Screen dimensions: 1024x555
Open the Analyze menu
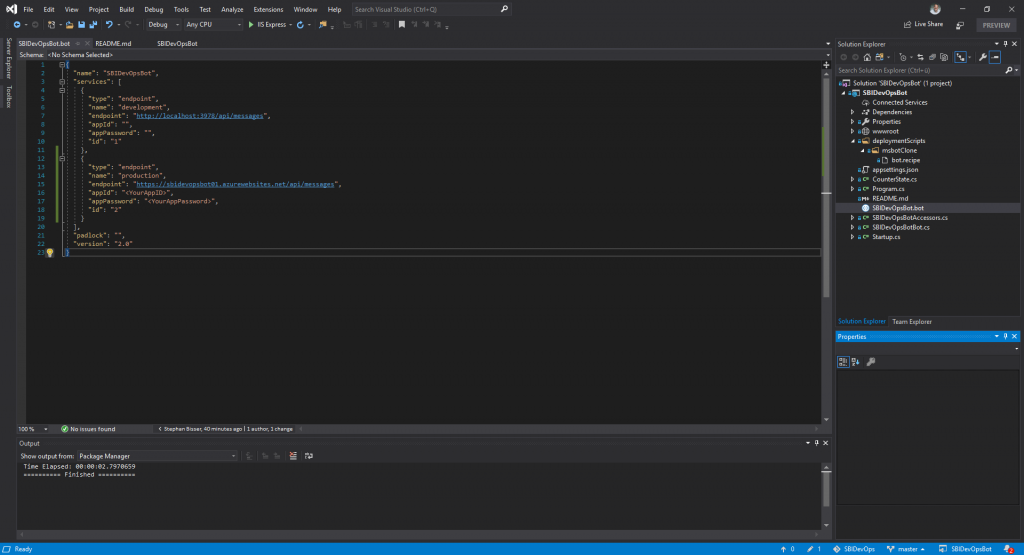pos(232,9)
